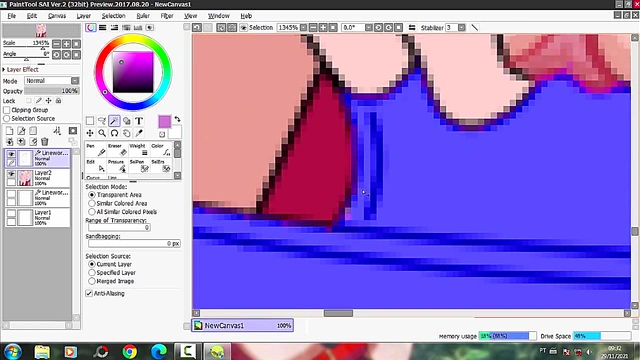Zoom out with toolbar minus button
Viewport: 640px width, 360px height.
[x=313, y=27]
